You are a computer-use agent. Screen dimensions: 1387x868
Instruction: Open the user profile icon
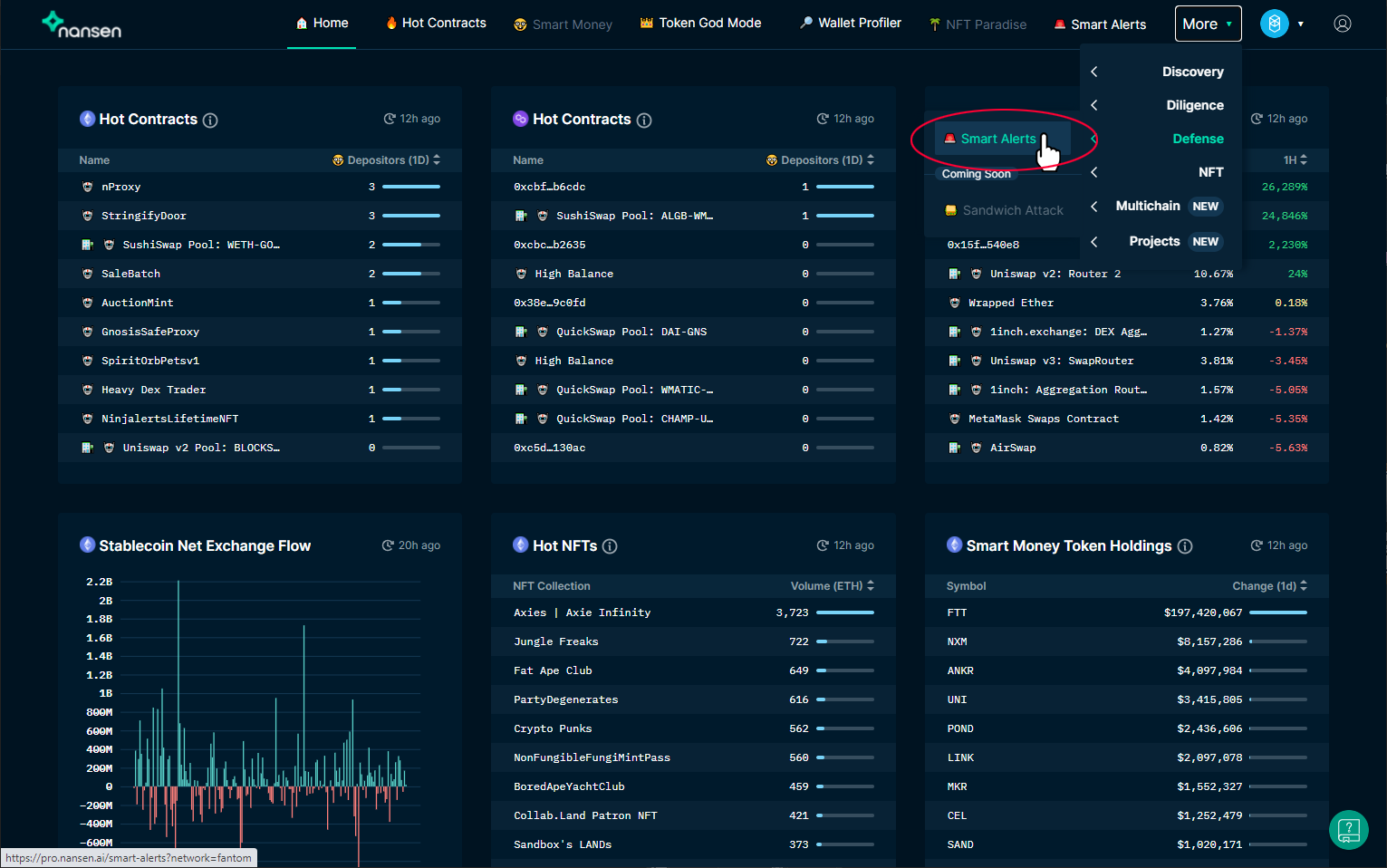click(x=1343, y=24)
